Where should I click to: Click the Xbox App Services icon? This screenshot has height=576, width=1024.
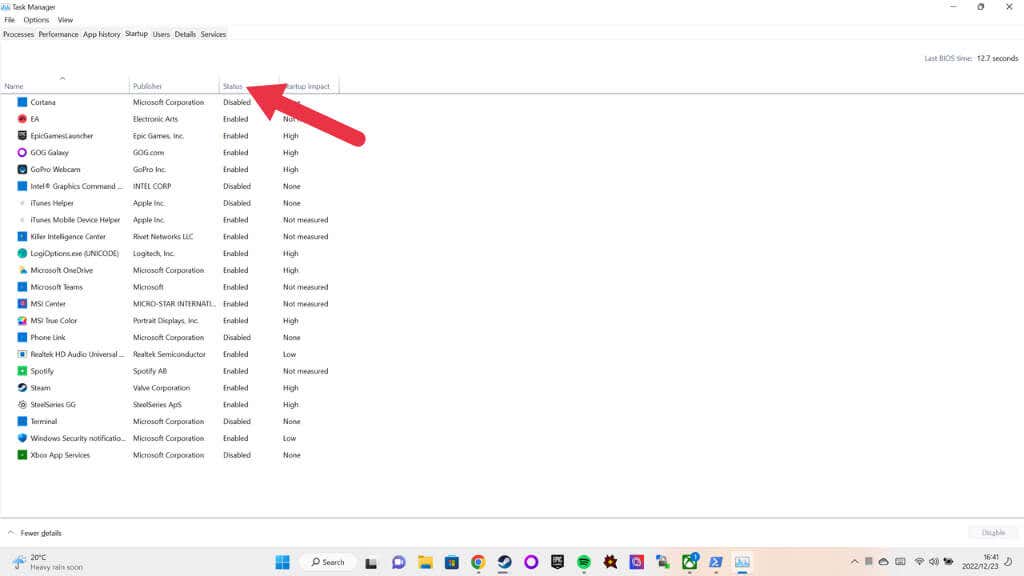22,455
